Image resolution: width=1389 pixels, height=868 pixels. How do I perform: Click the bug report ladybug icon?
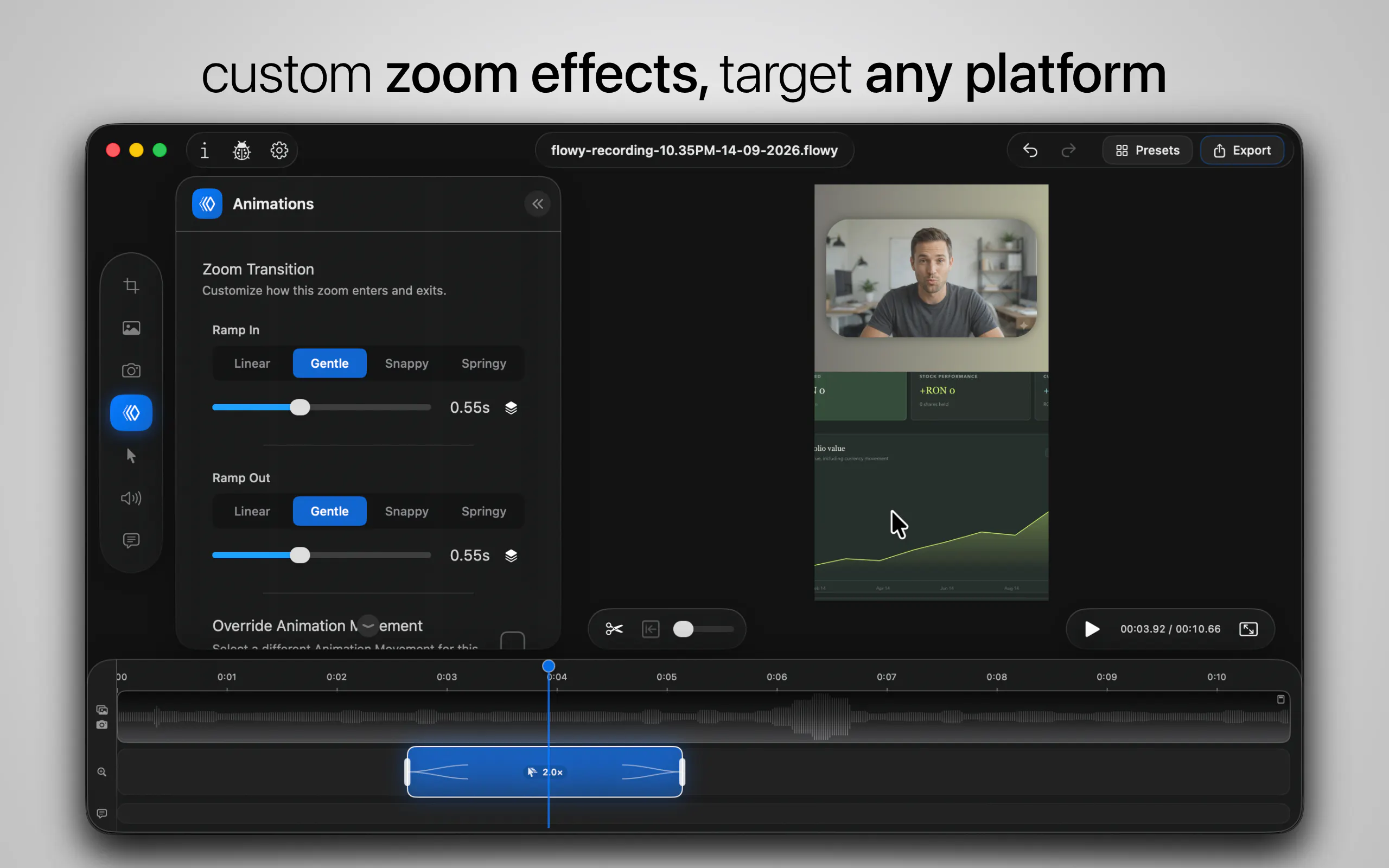pyautogui.click(x=241, y=150)
